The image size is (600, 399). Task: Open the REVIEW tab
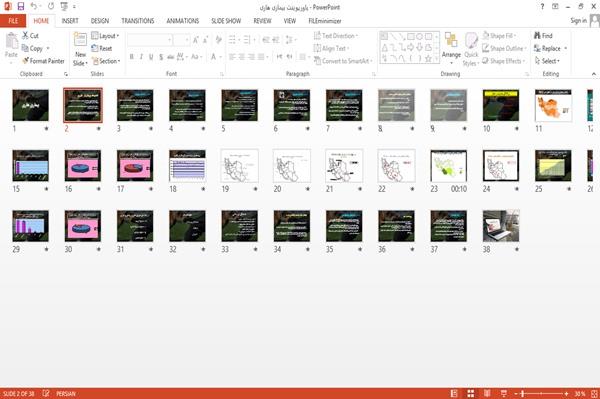(262, 21)
